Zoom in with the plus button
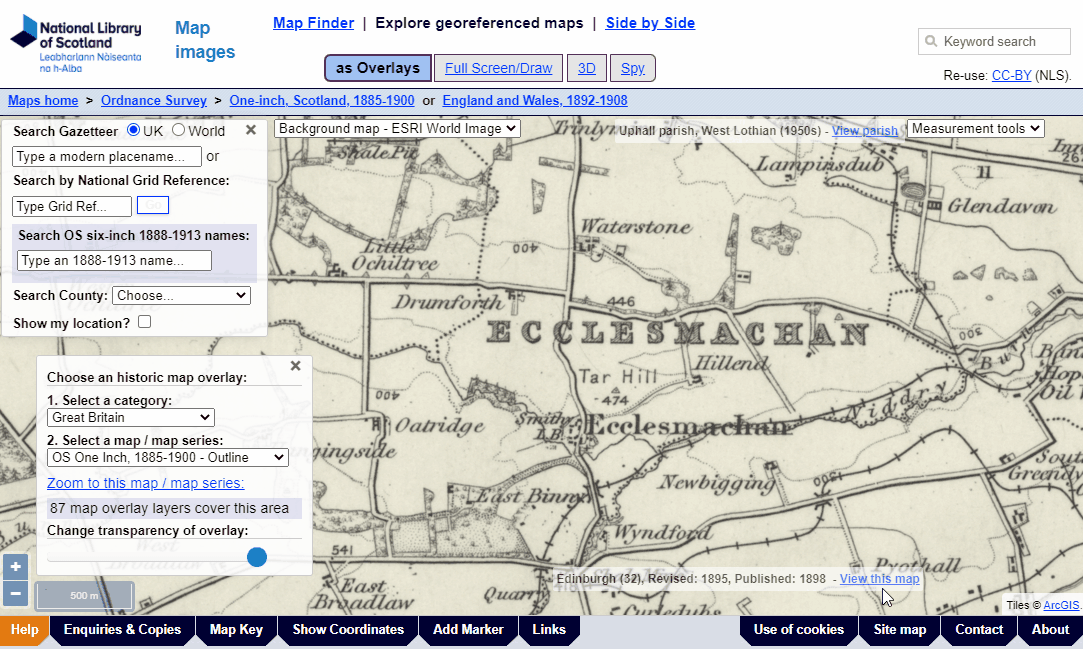This screenshot has width=1083, height=649. tap(16, 567)
